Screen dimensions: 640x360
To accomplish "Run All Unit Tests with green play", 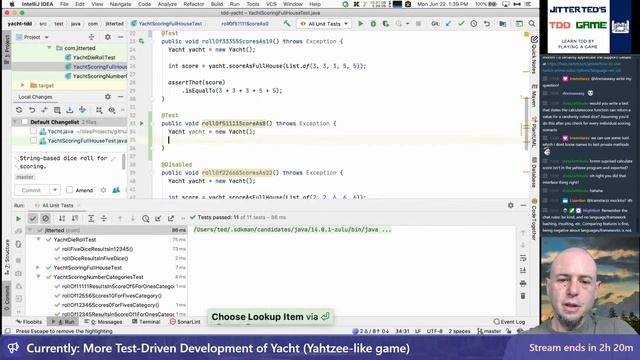I will pos(360,24).
